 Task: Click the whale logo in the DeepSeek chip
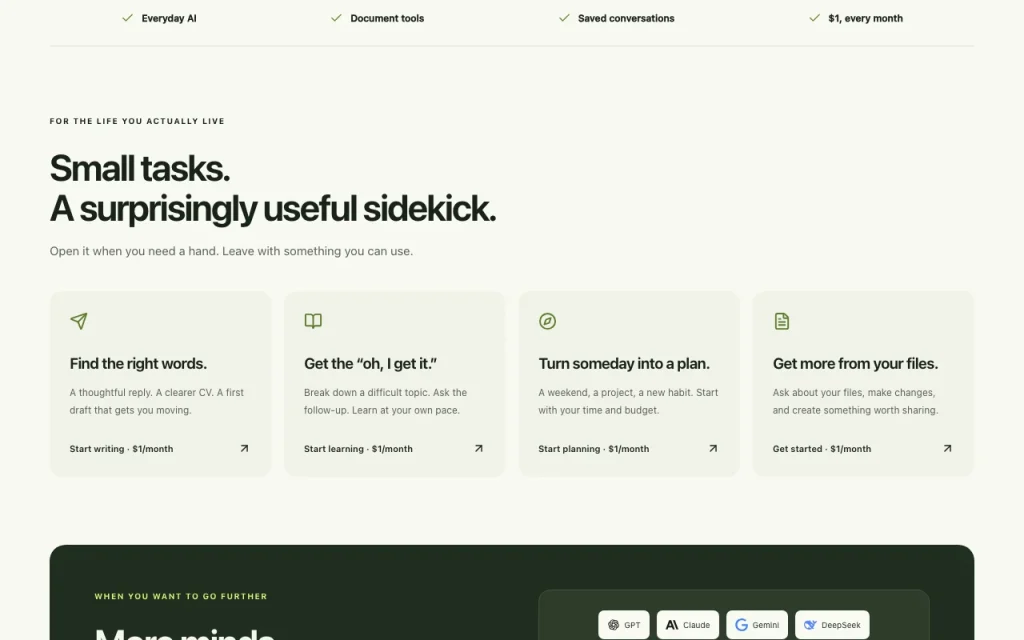click(x=810, y=625)
